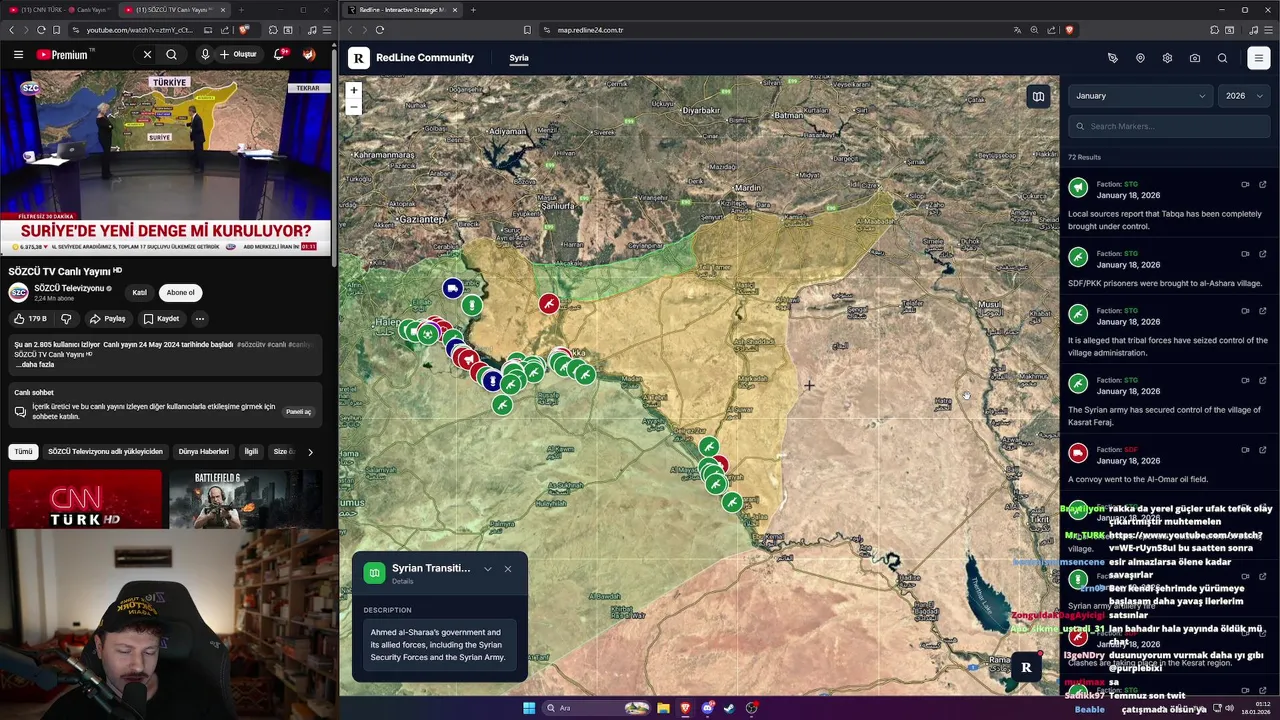Click the Oluştur create button
Viewport: 1280px width, 720px height.
coord(239,54)
